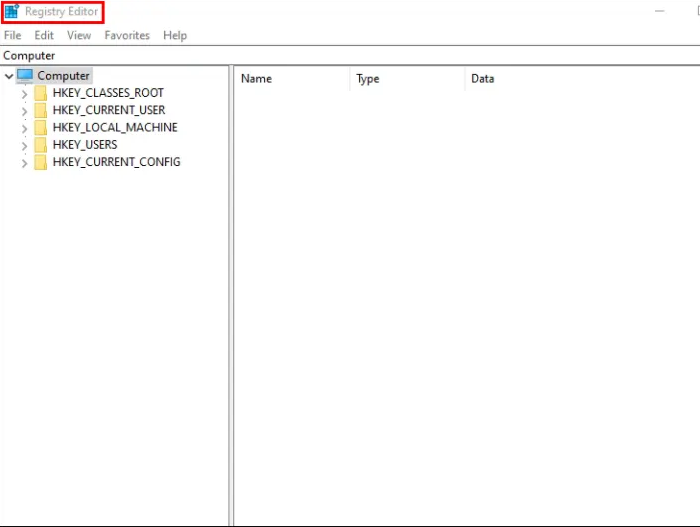Select the HKEY_USERS label
The width and height of the screenshot is (700, 527).
(85, 145)
